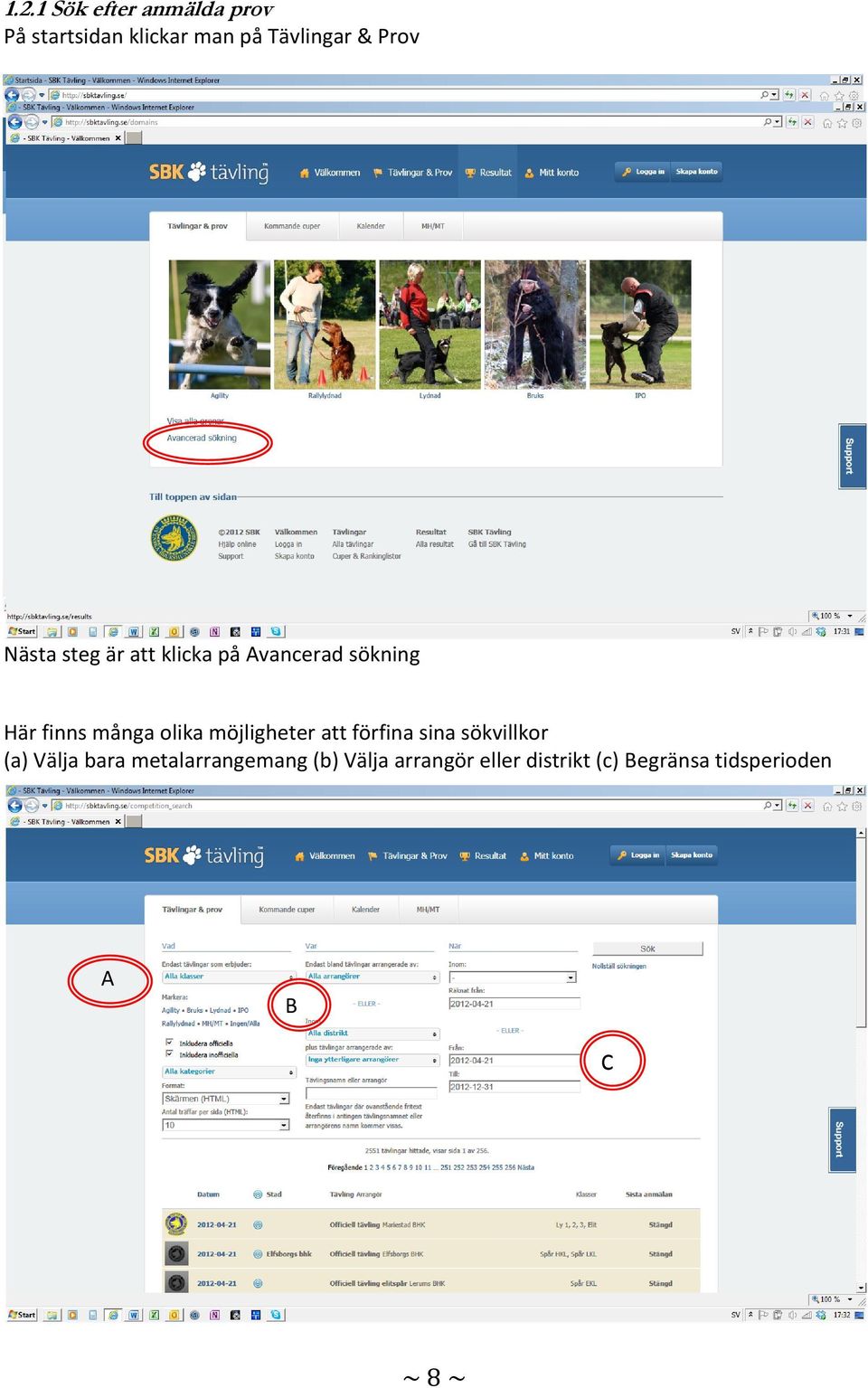The image size is (868, 1388).
Task: Expand Alla distrikt dropdown
Action: click(x=373, y=1034)
